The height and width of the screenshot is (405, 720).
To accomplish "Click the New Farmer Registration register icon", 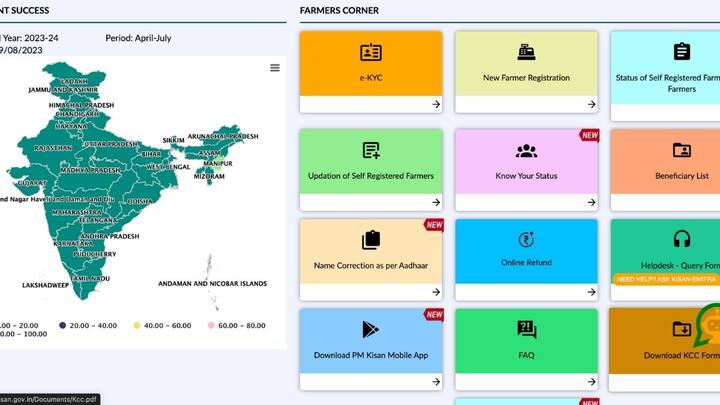I will click(x=526, y=52).
